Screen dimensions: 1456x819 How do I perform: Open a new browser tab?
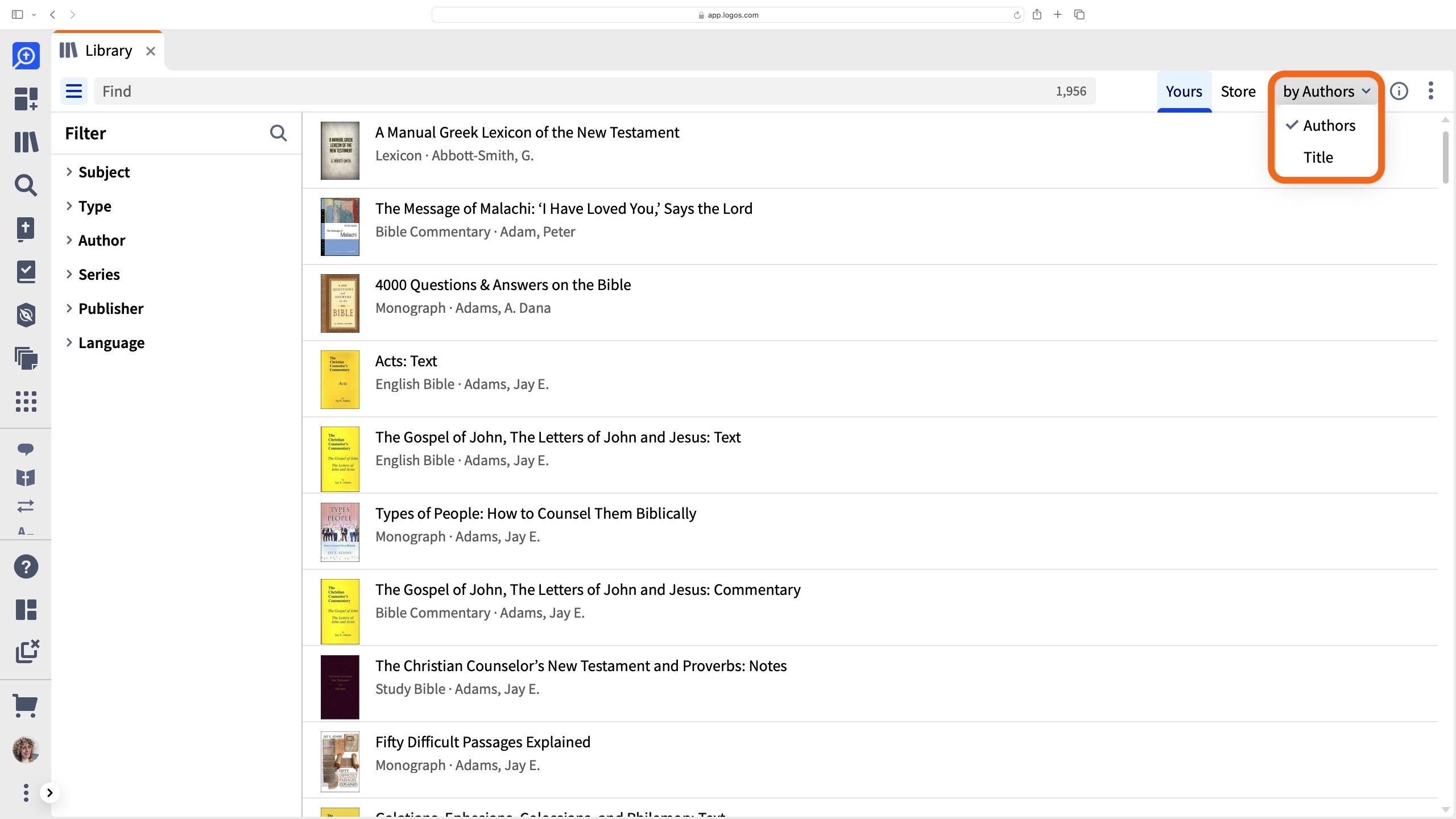(x=1057, y=14)
